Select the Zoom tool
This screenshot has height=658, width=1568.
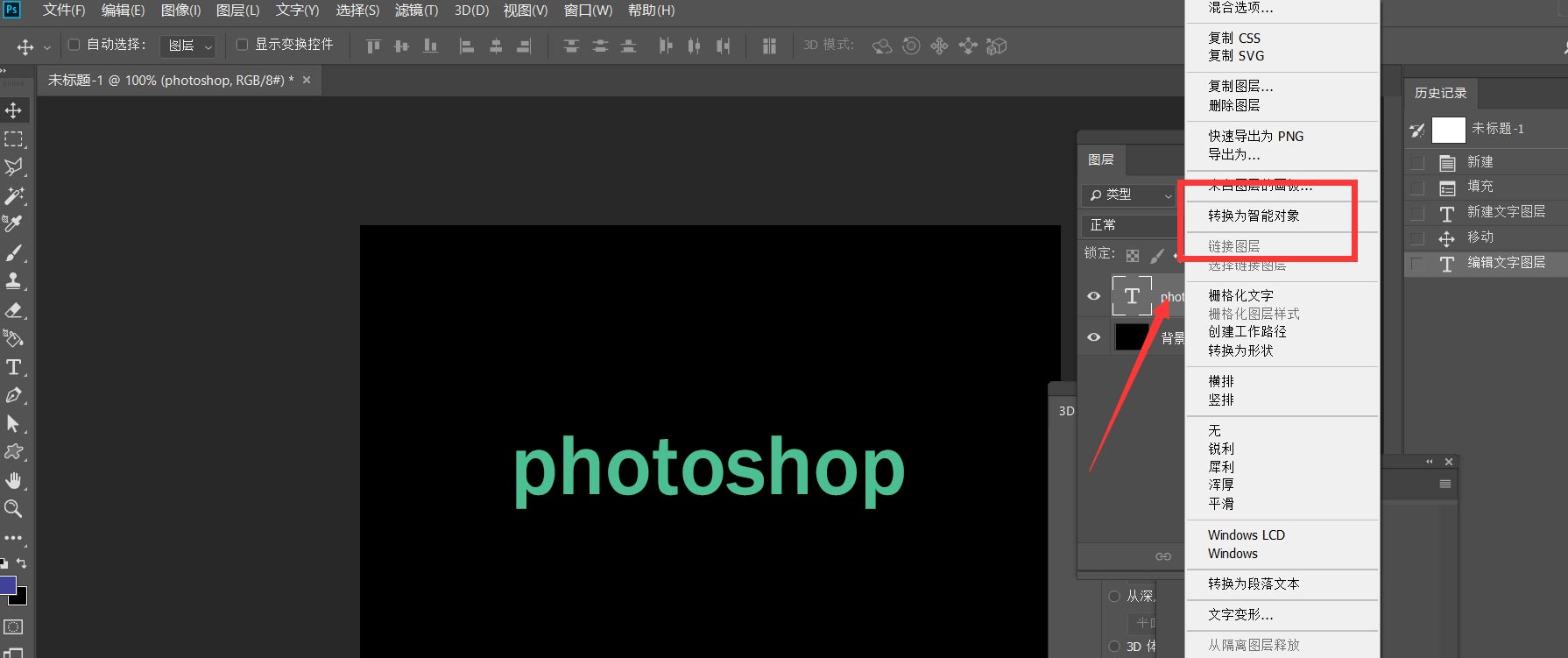click(x=14, y=509)
